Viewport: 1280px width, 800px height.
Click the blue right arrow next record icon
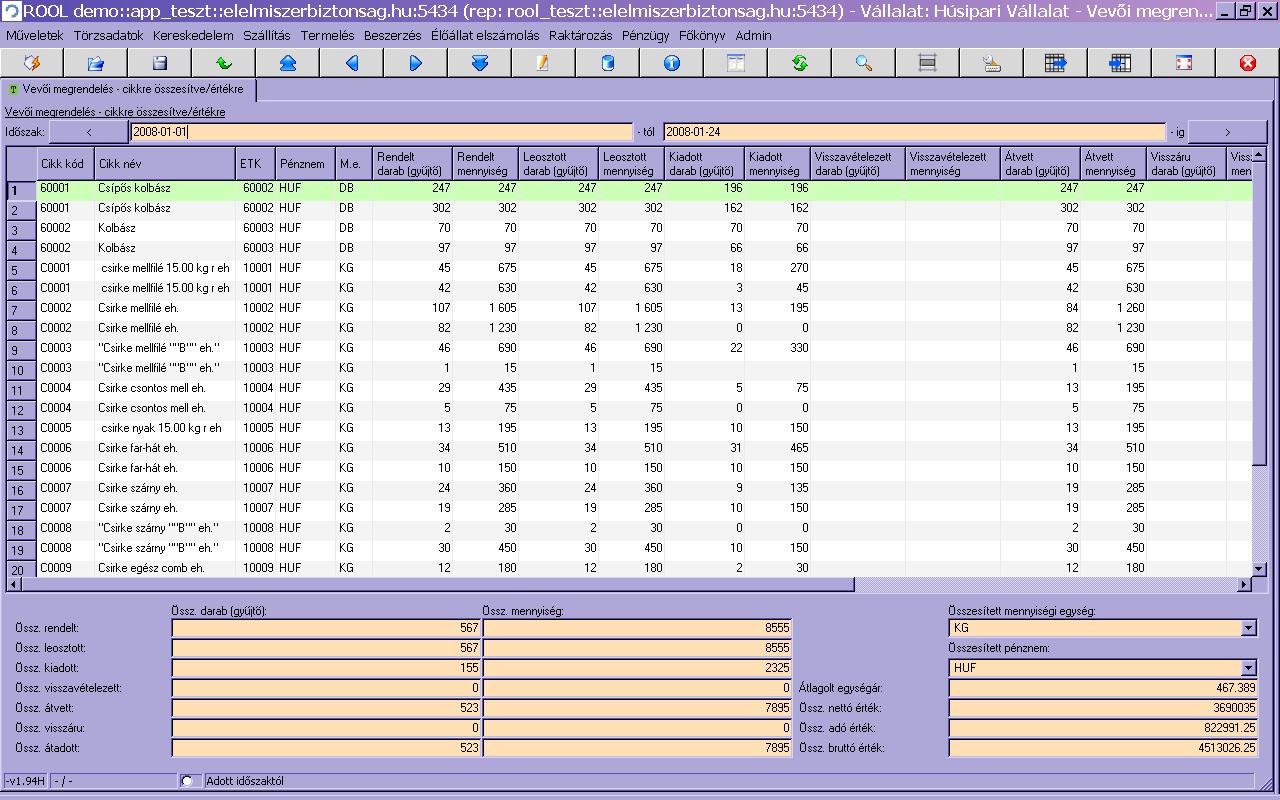coord(415,63)
